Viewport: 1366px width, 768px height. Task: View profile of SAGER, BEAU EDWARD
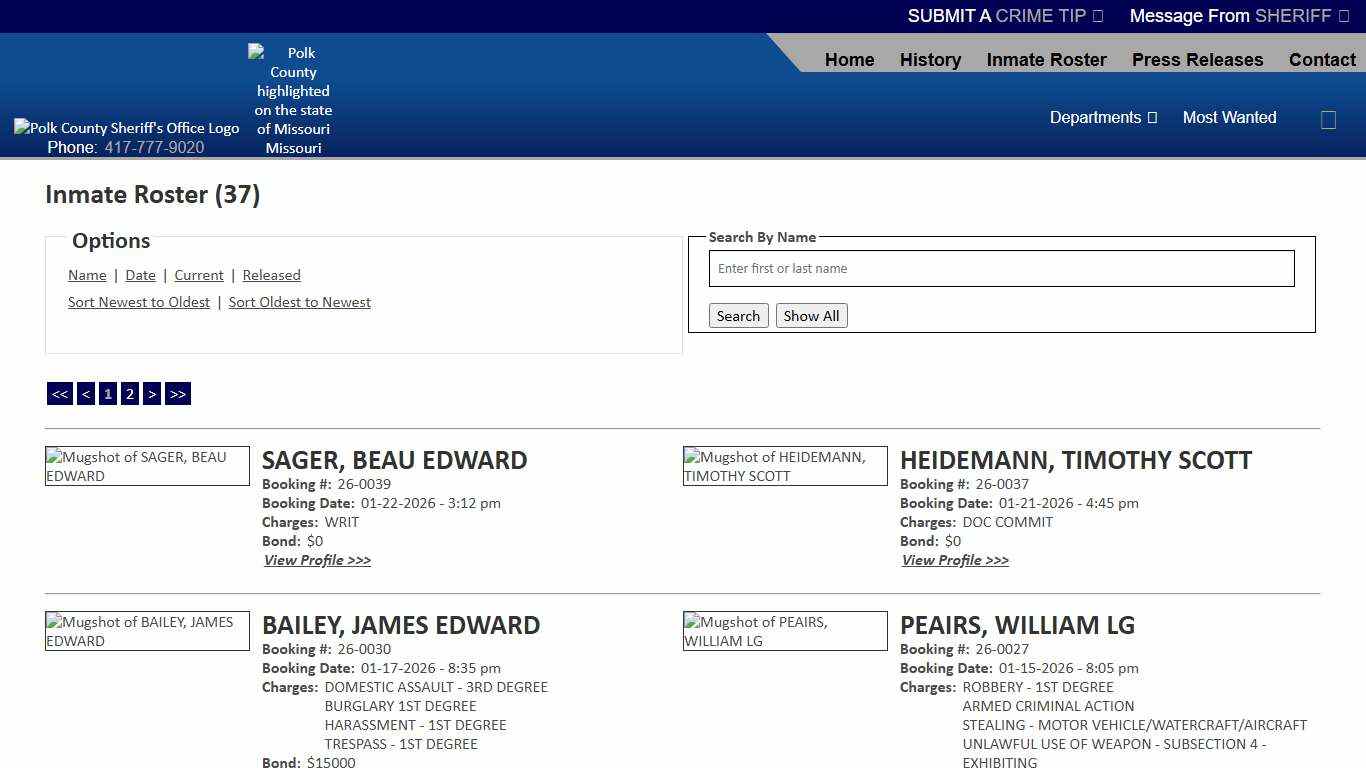pos(317,560)
